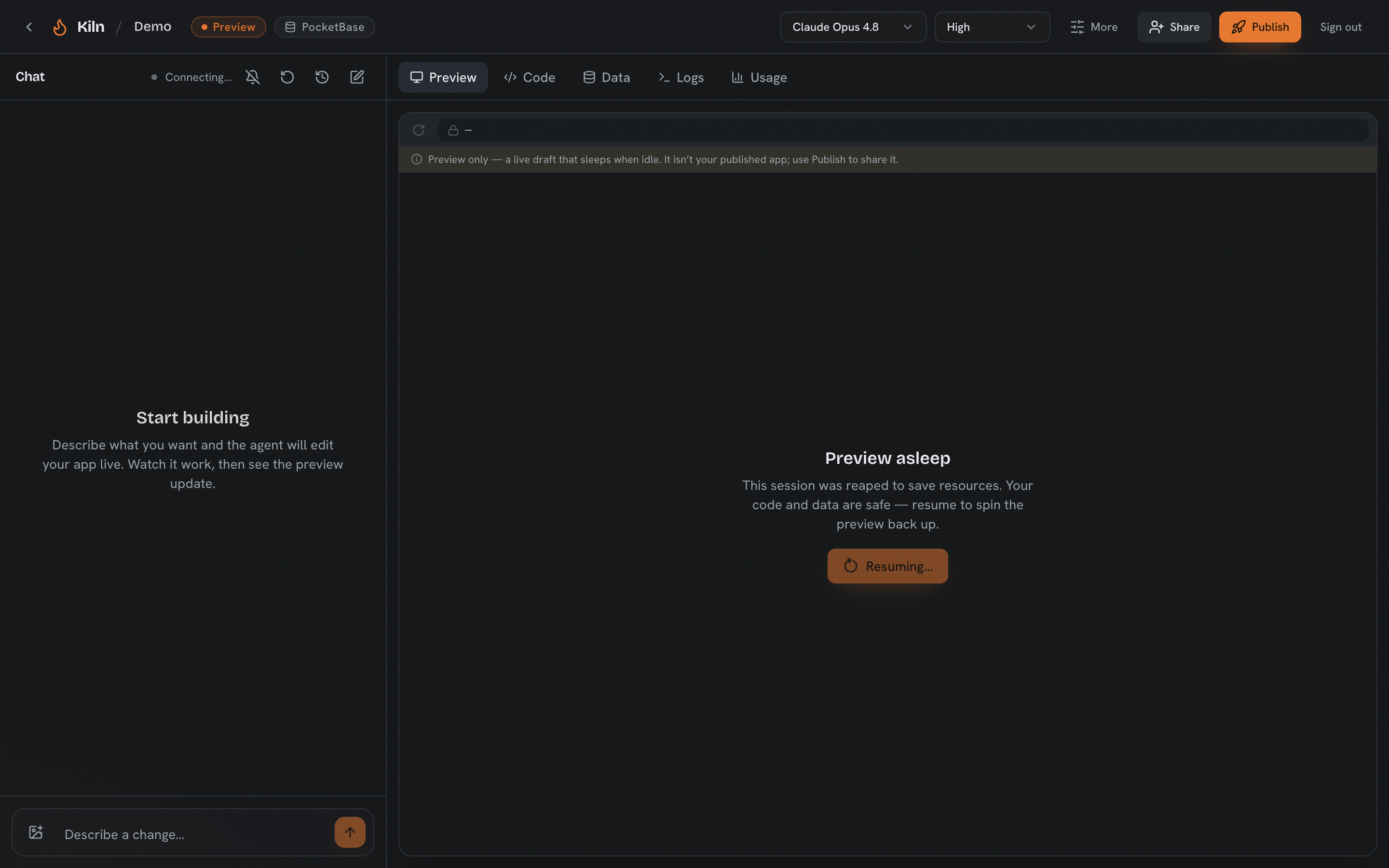Click the Connecting... status text
The image size is (1389, 868).
[198, 77]
